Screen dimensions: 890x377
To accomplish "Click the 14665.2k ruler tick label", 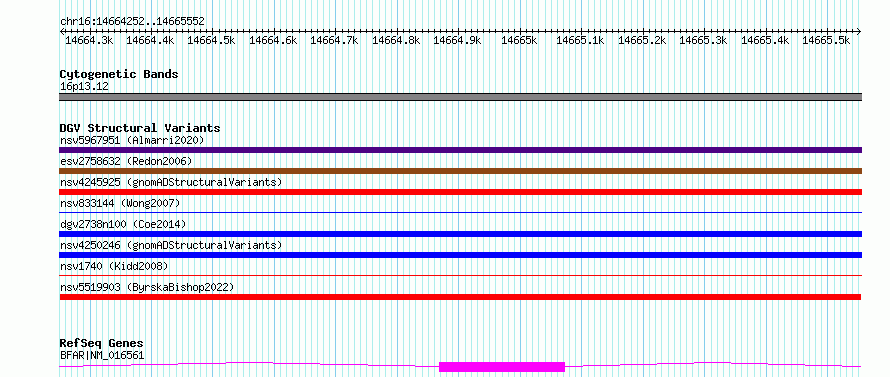I will [x=642, y=40].
